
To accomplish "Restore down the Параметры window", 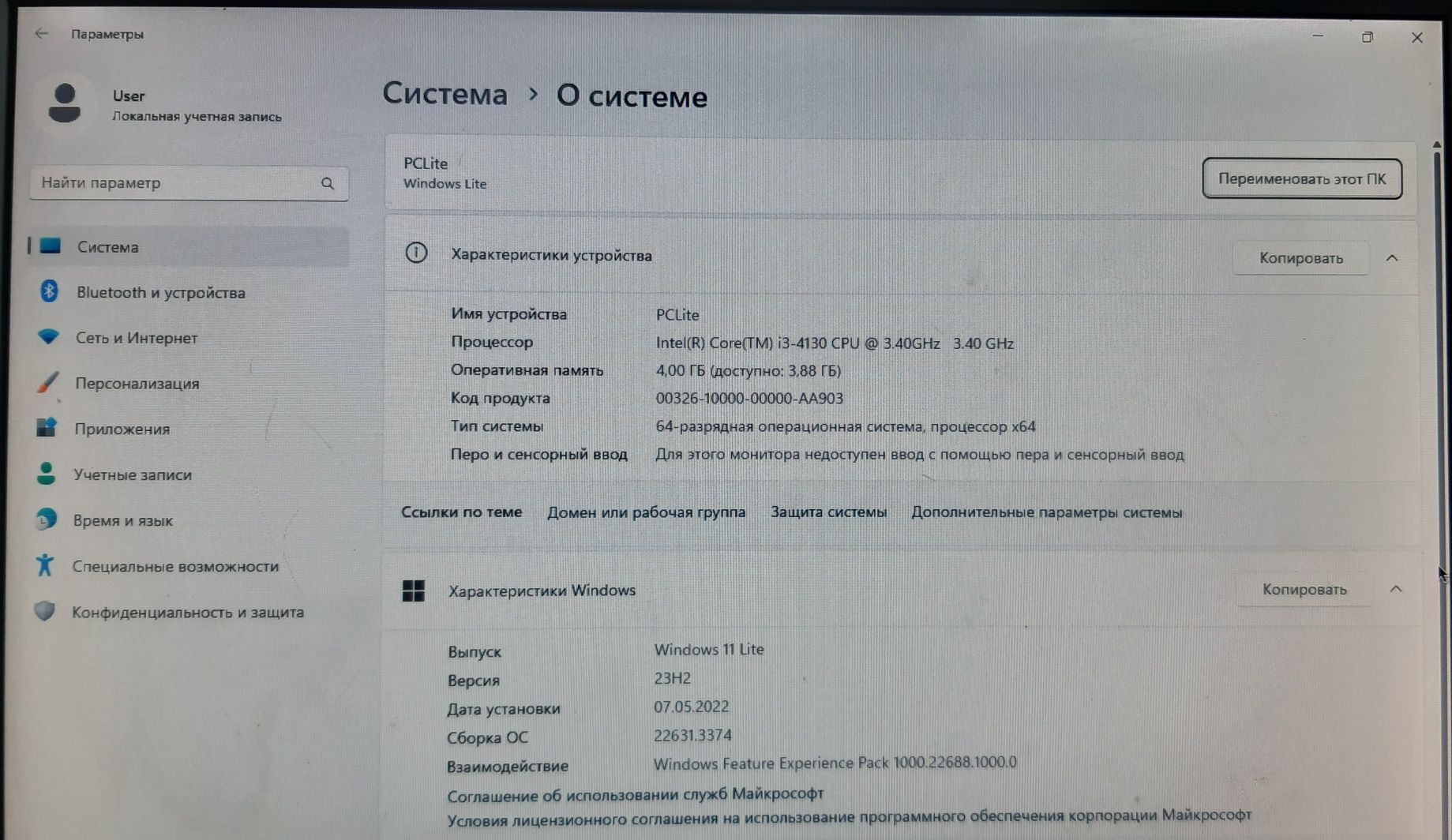I will 1368,36.
